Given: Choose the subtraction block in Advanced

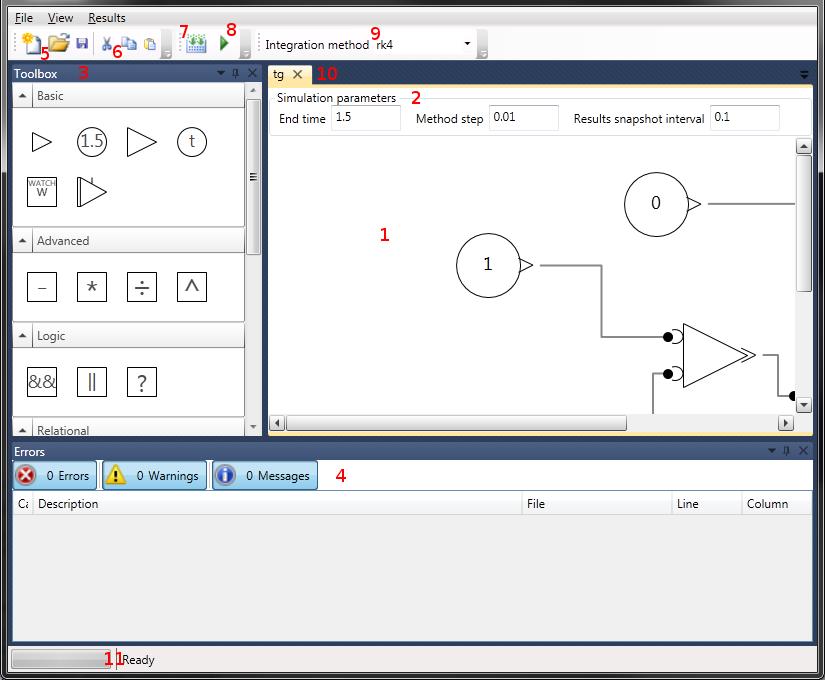Looking at the screenshot, I should [42, 287].
